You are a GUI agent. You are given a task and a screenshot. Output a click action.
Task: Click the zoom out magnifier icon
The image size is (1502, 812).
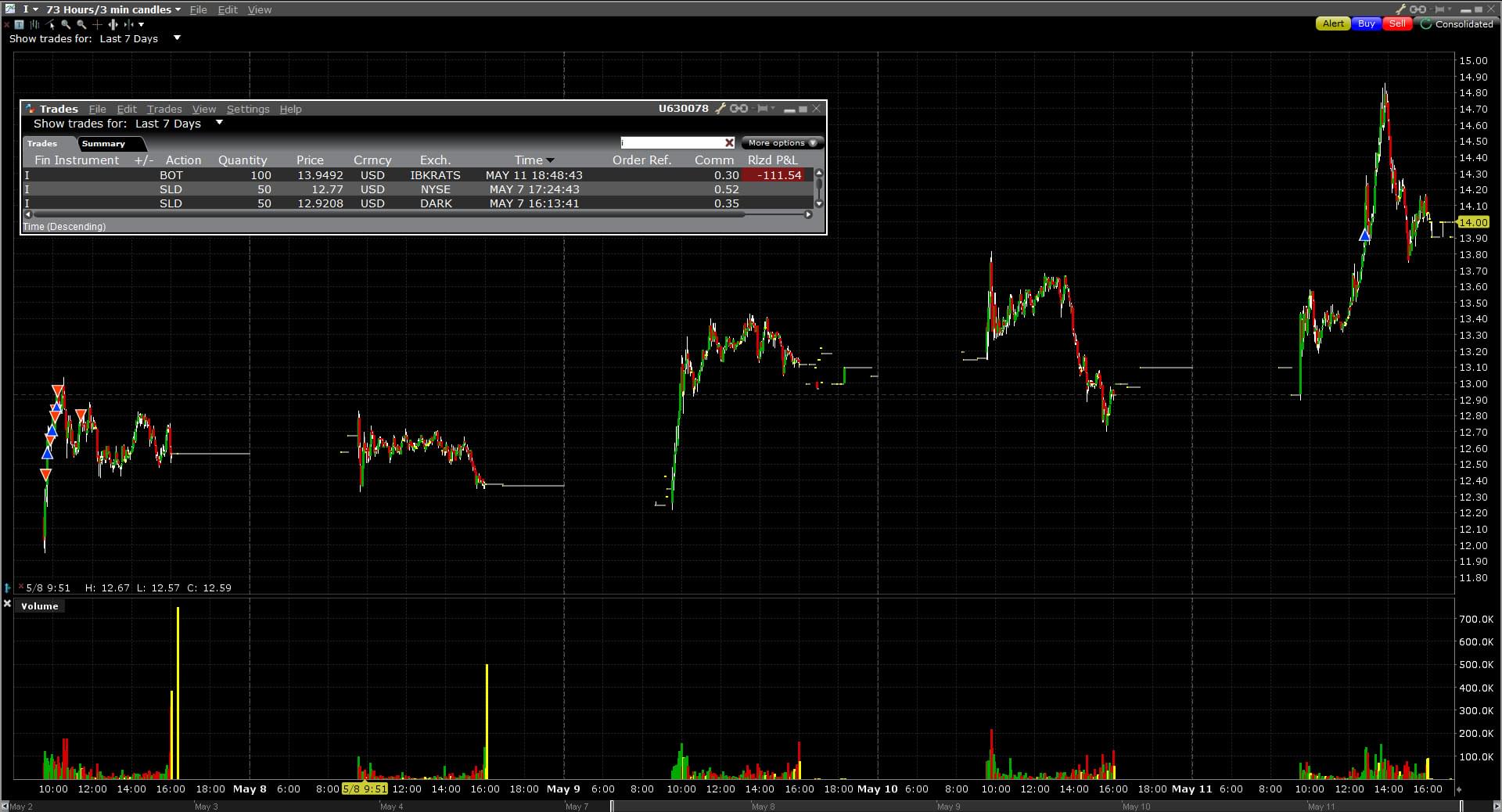coord(81,24)
